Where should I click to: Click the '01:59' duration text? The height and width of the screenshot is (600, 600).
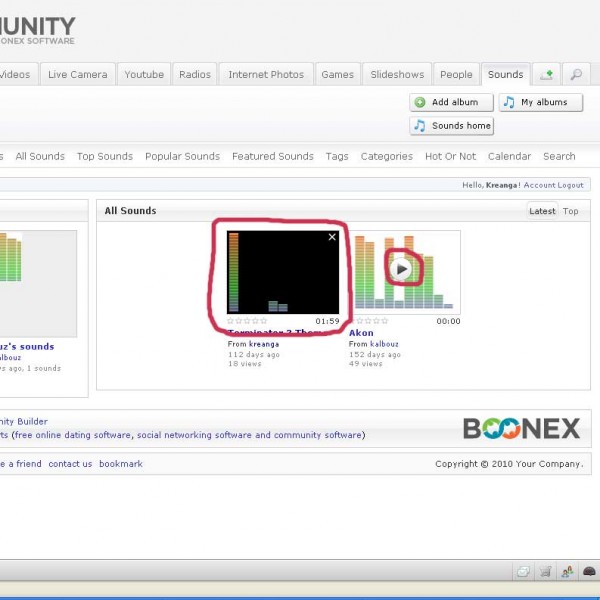[x=328, y=321]
